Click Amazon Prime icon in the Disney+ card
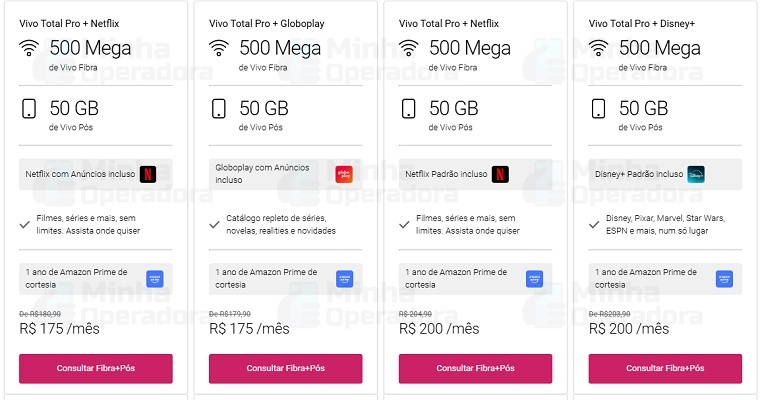 [x=723, y=278]
